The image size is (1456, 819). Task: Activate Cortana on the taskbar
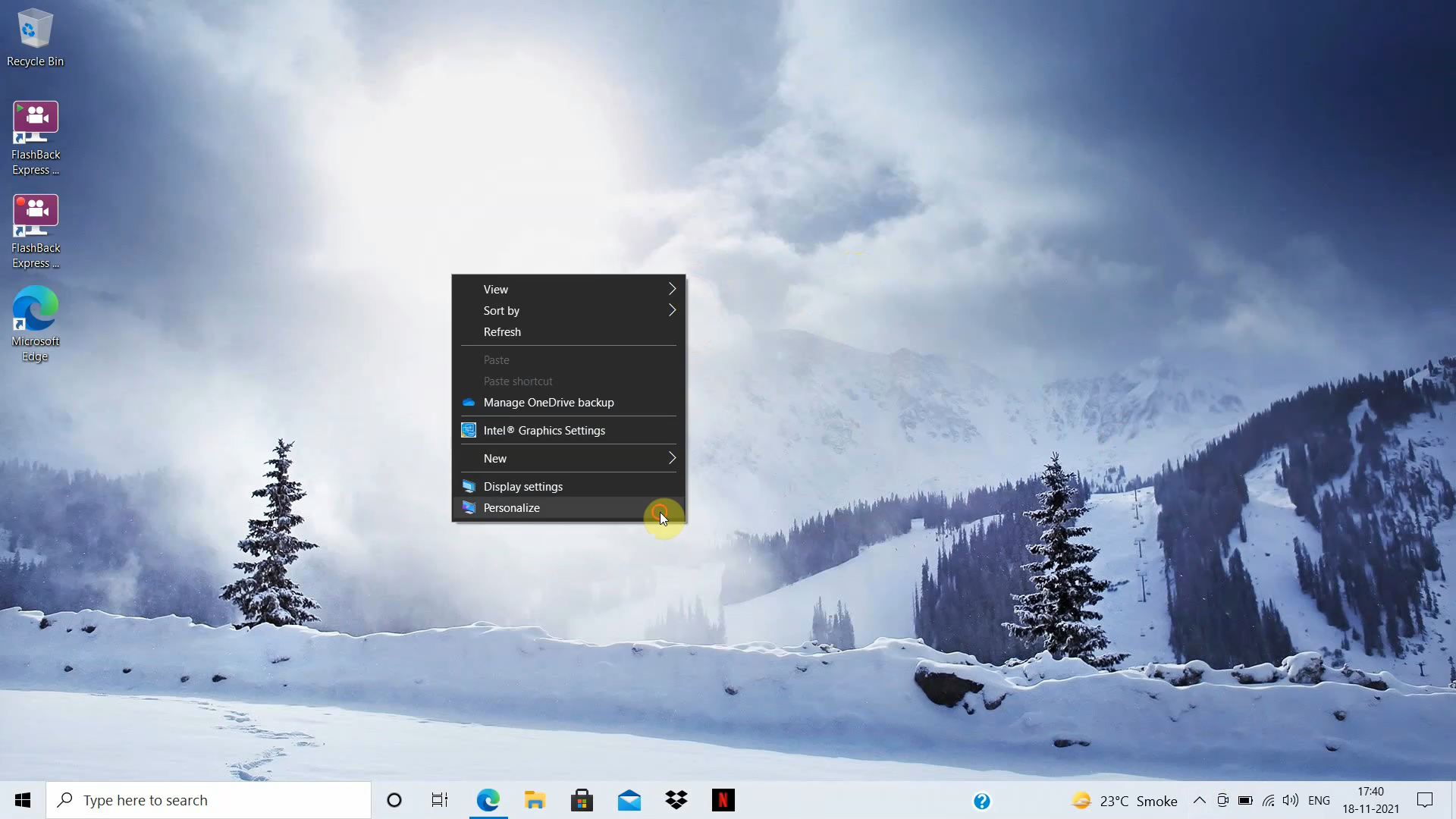click(394, 799)
